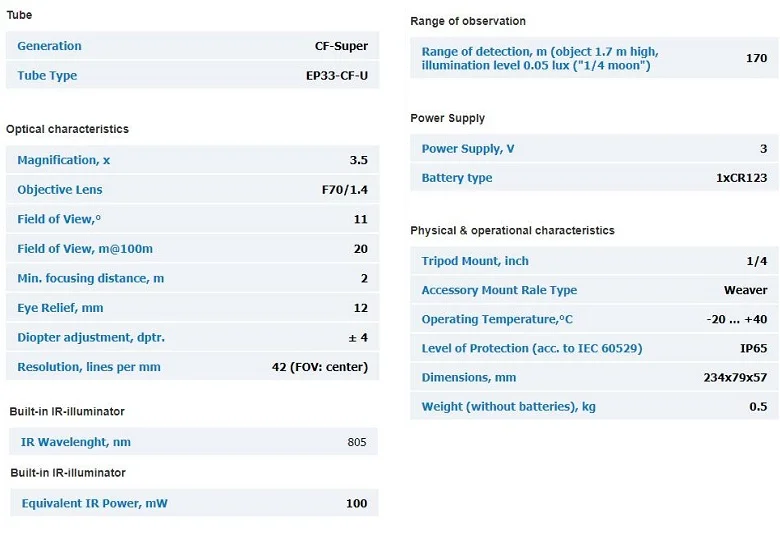Image resolution: width=780 pixels, height=533 pixels.
Task: Open the Magnification, x specification
Action: pyautogui.click(x=64, y=160)
